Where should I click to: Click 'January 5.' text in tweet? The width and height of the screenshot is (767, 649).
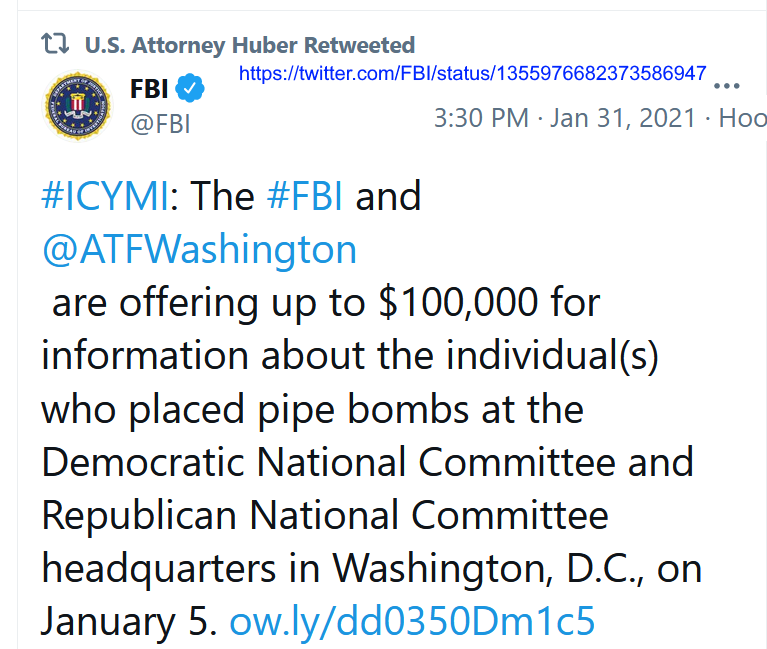[x=129, y=621]
